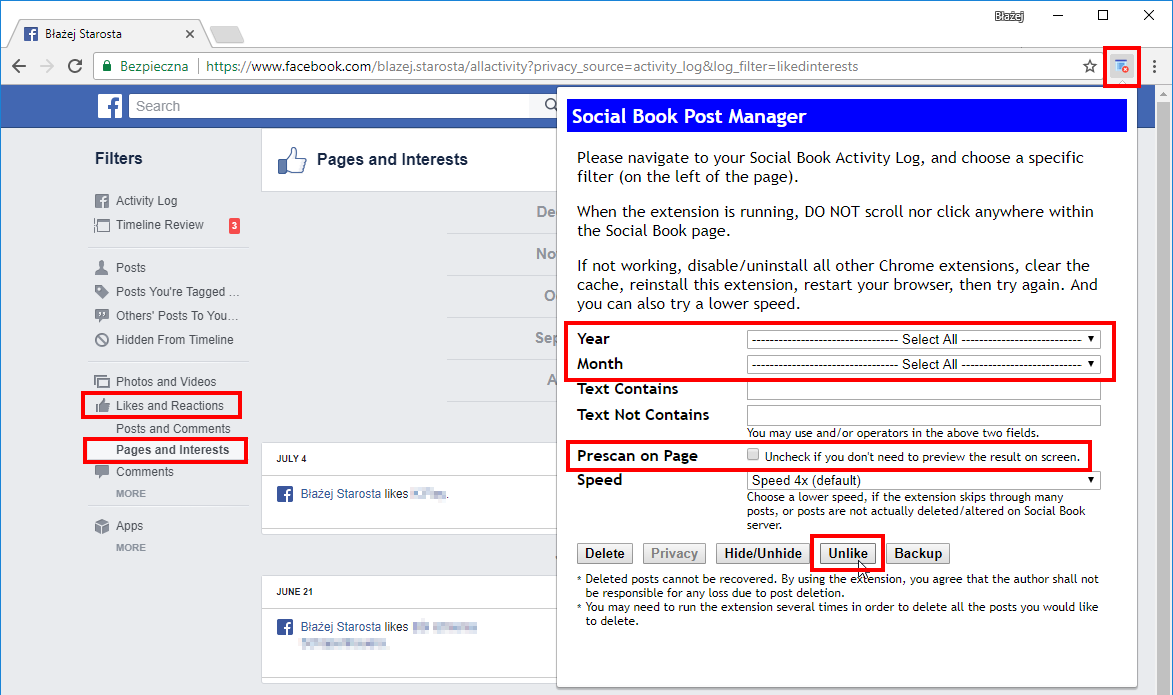Click the Text Contains input field
This screenshot has width=1173, height=695.
coord(923,390)
